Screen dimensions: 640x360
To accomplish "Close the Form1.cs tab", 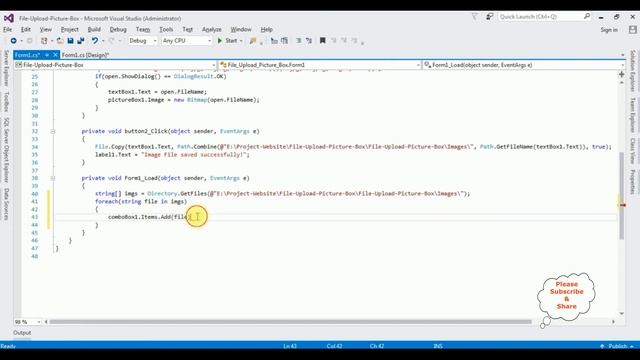I will tap(55, 55).
